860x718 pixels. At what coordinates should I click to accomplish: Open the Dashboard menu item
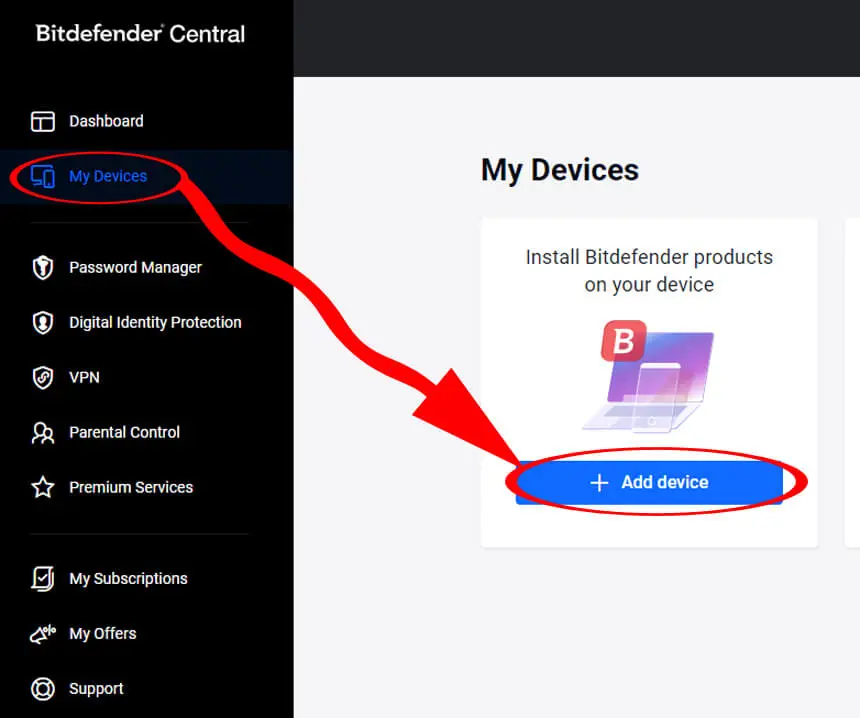[106, 121]
